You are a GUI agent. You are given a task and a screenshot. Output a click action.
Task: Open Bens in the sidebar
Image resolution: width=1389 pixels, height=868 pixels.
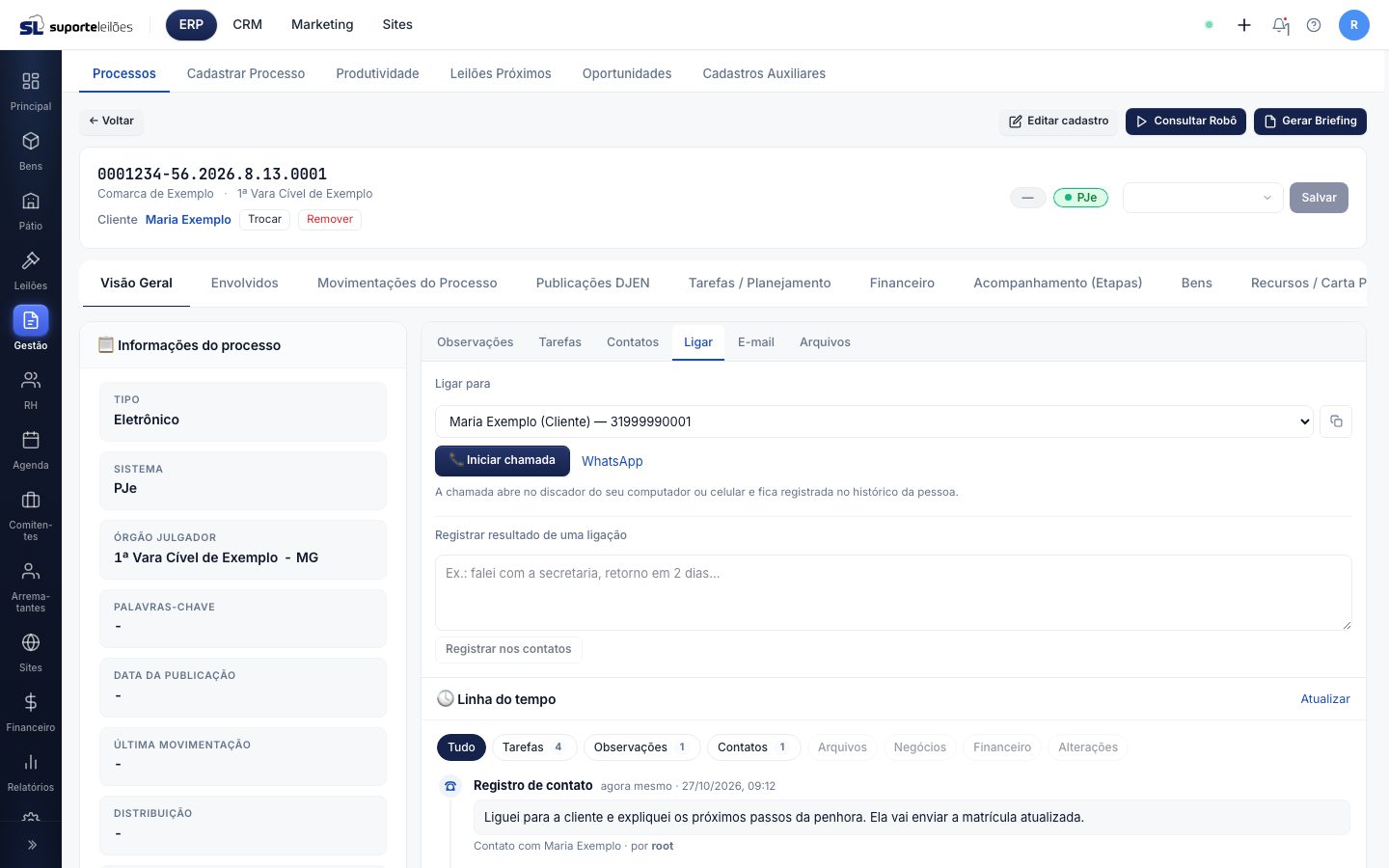click(31, 141)
